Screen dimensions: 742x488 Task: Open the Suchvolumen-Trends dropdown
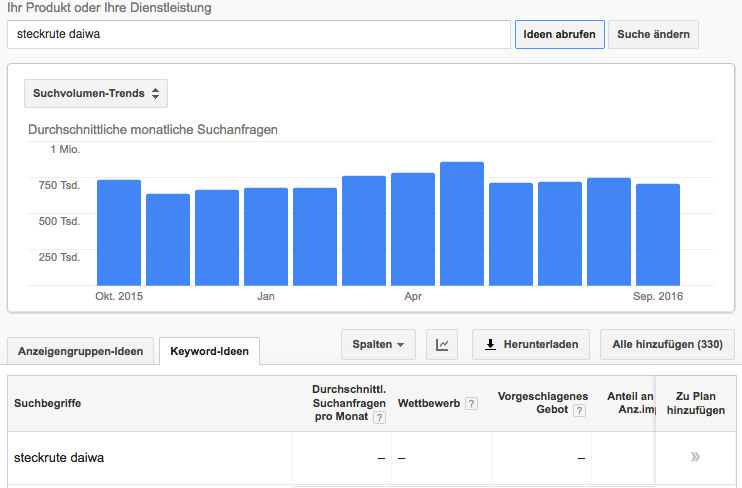coord(96,94)
